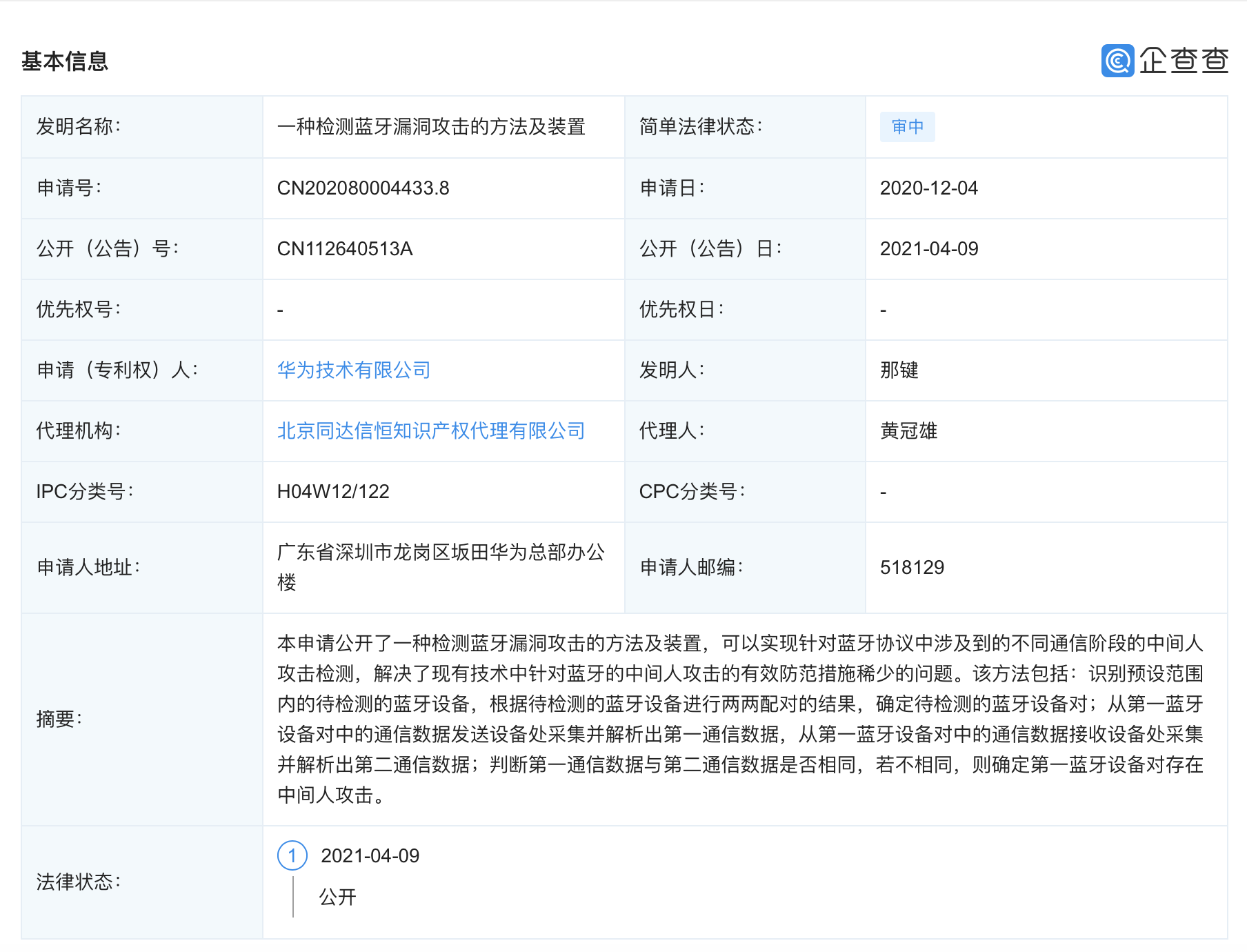Click the 发明名称 label cell
1247x952 pixels.
(x=142, y=127)
